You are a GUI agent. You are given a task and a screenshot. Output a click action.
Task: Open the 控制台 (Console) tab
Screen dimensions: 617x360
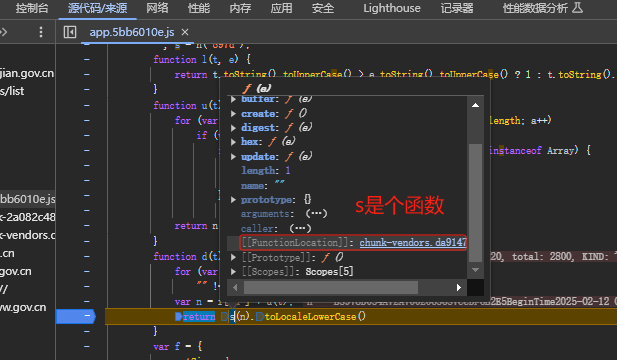coord(32,8)
